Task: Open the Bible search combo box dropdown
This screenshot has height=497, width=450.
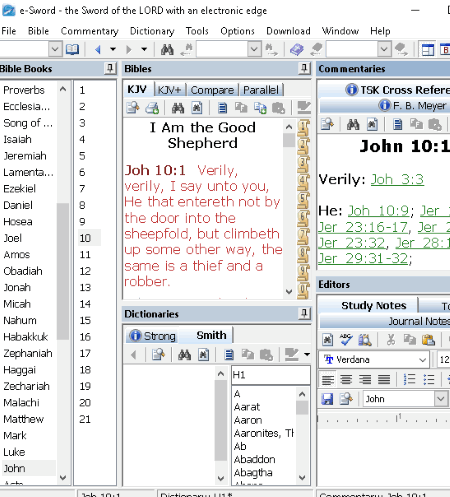Action: tap(254, 50)
